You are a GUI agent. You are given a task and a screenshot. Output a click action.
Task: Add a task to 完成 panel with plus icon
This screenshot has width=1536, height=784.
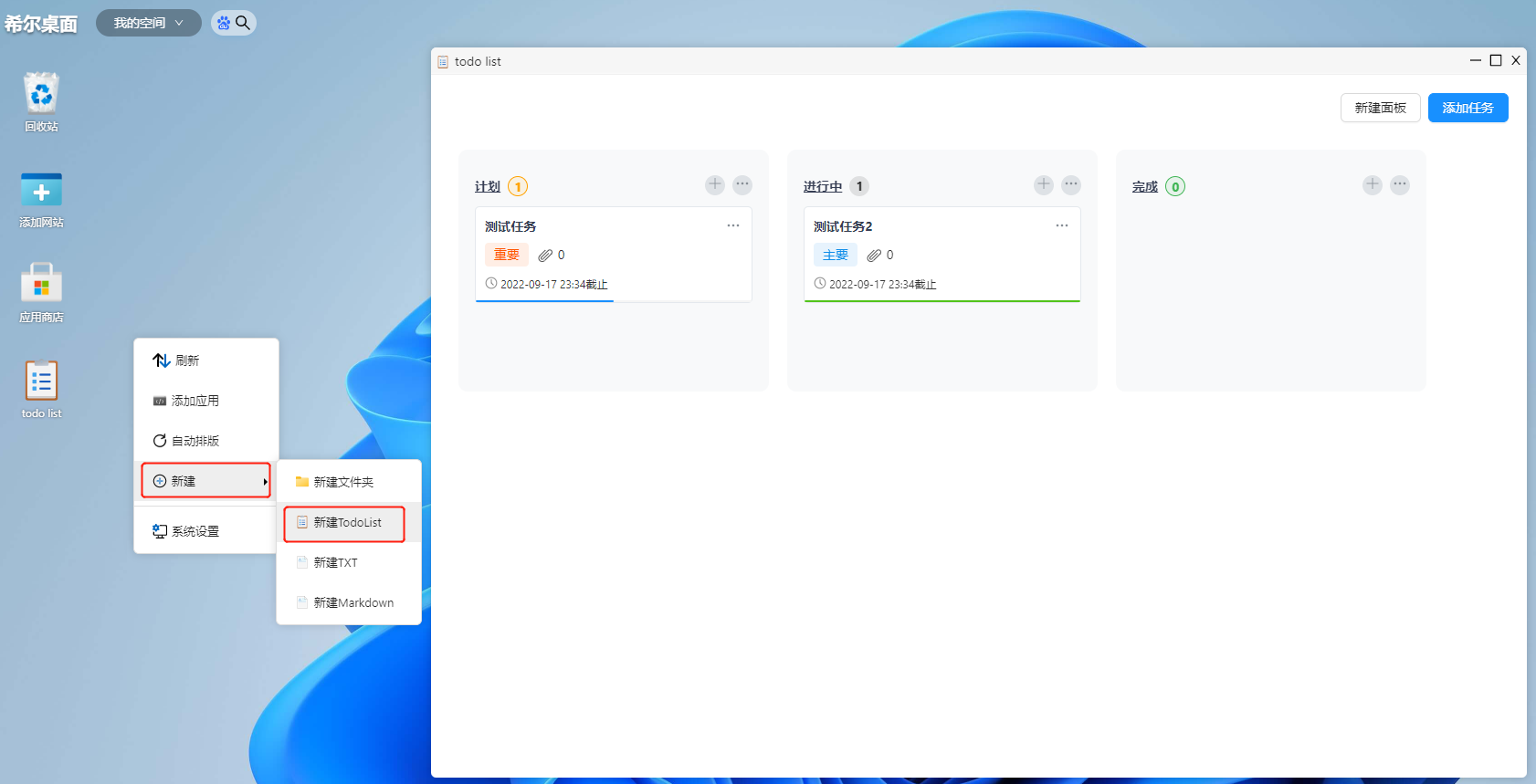pyautogui.click(x=1373, y=185)
